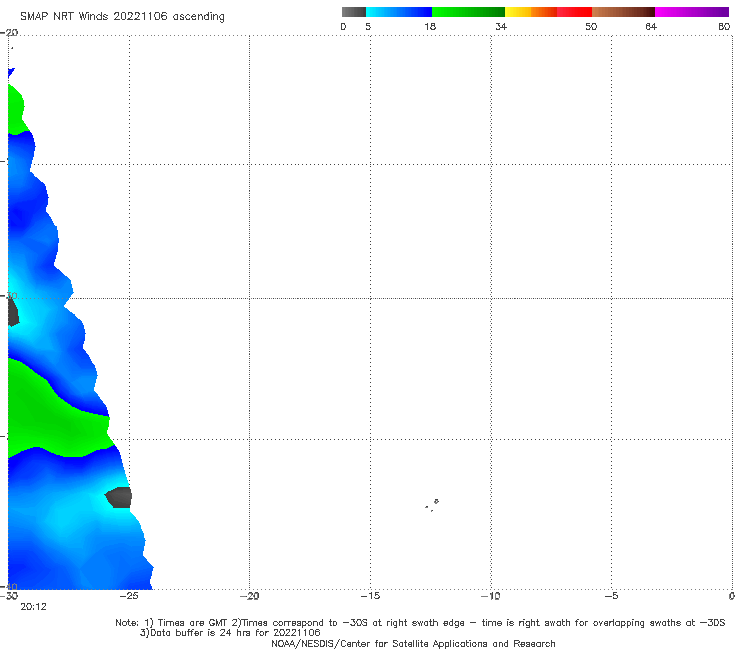740x650 pixels.
Task: Click the gray segment of the color bar
Action: [x=353, y=12]
